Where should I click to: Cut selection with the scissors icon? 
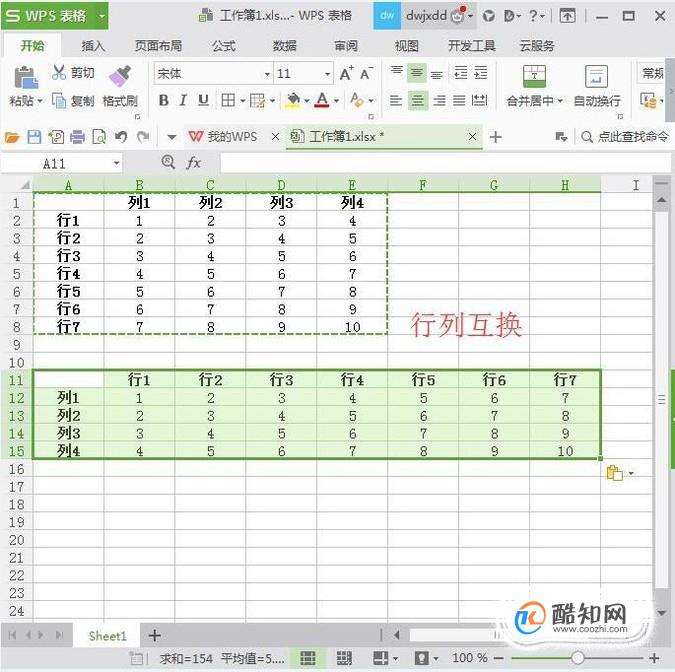pos(58,73)
